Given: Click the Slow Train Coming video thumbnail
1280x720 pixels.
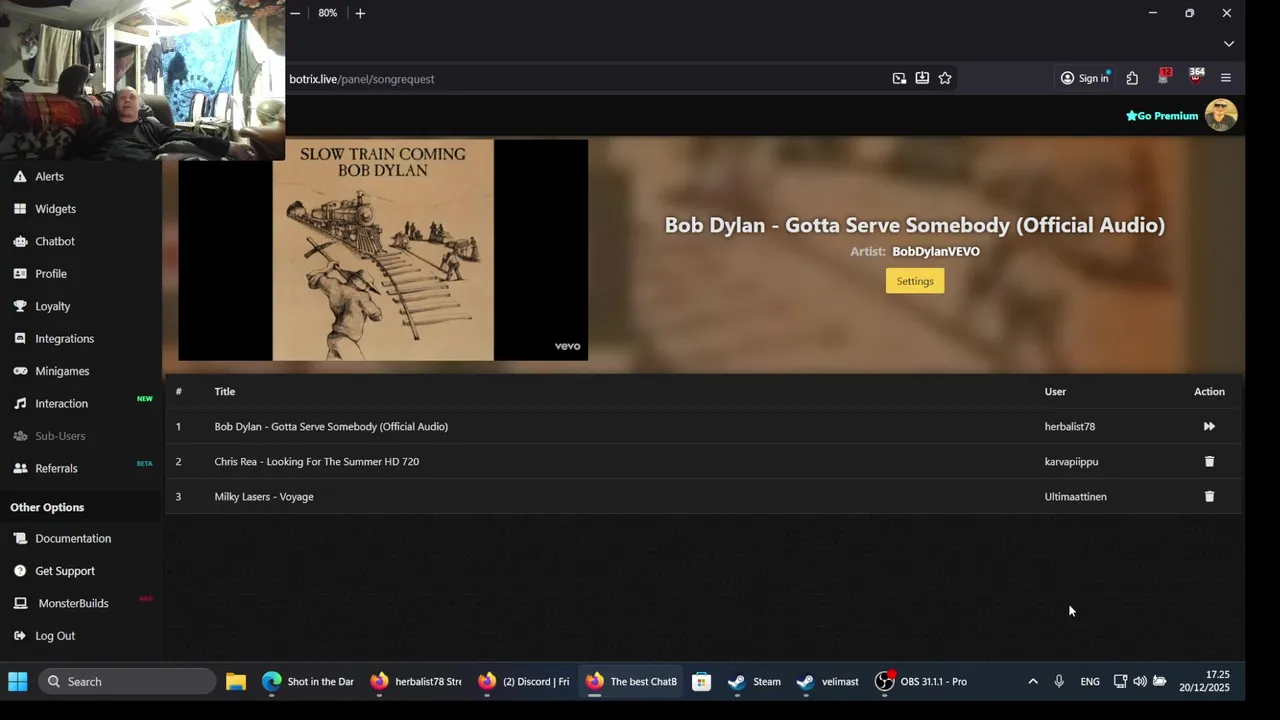Looking at the screenshot, I should coord(383,250).
